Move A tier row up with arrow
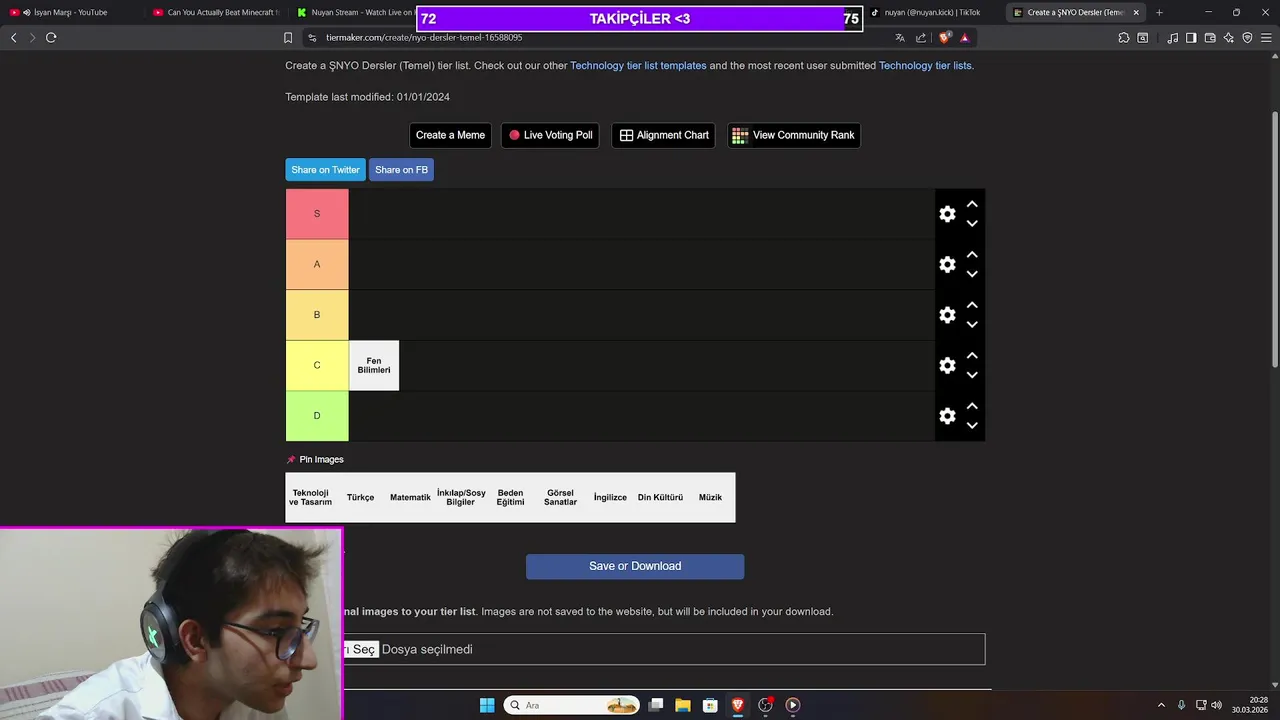1280x720 pixels. click(x=972, y=255)
